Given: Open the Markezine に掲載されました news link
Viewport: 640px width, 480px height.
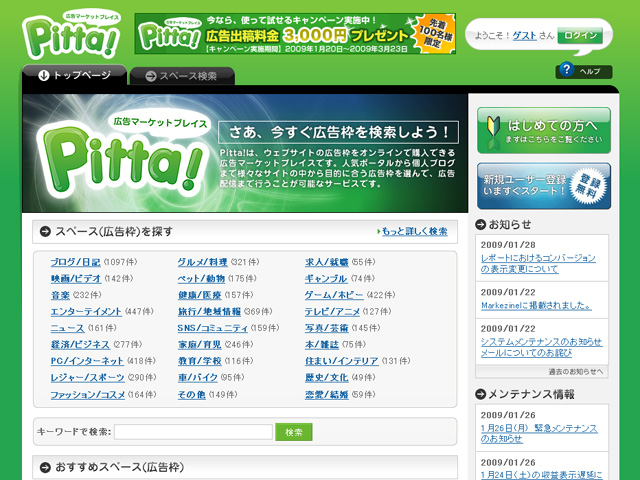Looking at the screenshot, I should coord(536,305).
